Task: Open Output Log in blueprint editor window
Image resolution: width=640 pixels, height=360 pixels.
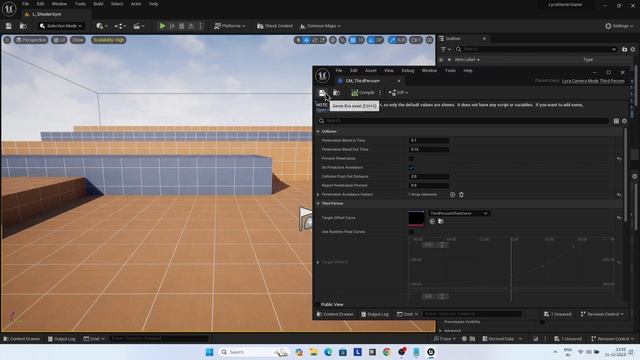Action: click(x=375, y=314)
